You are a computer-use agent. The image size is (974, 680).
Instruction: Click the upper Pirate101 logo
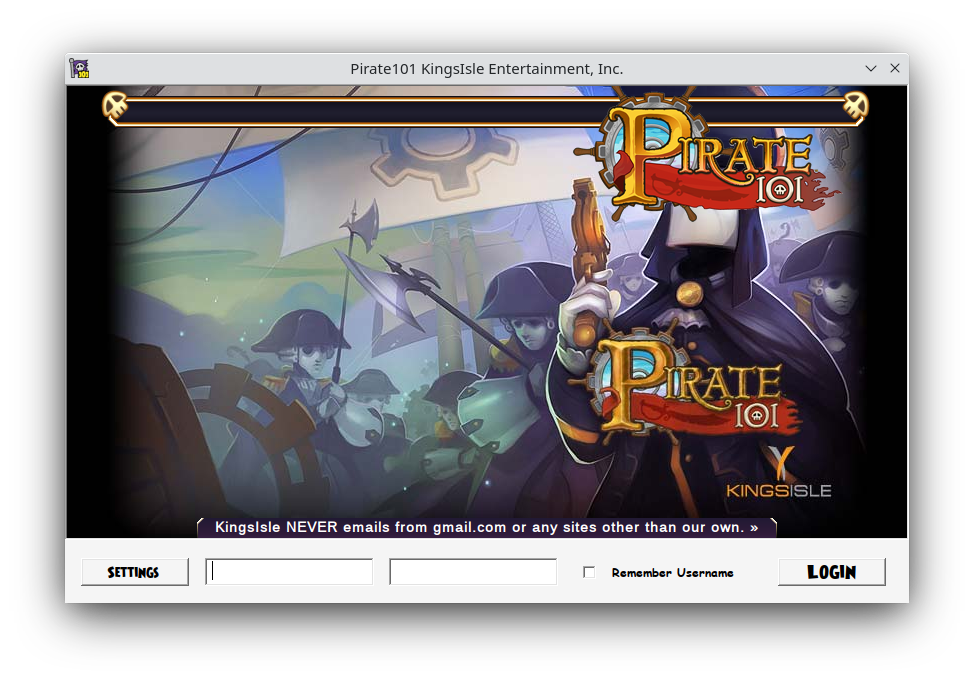coord(710,158)
